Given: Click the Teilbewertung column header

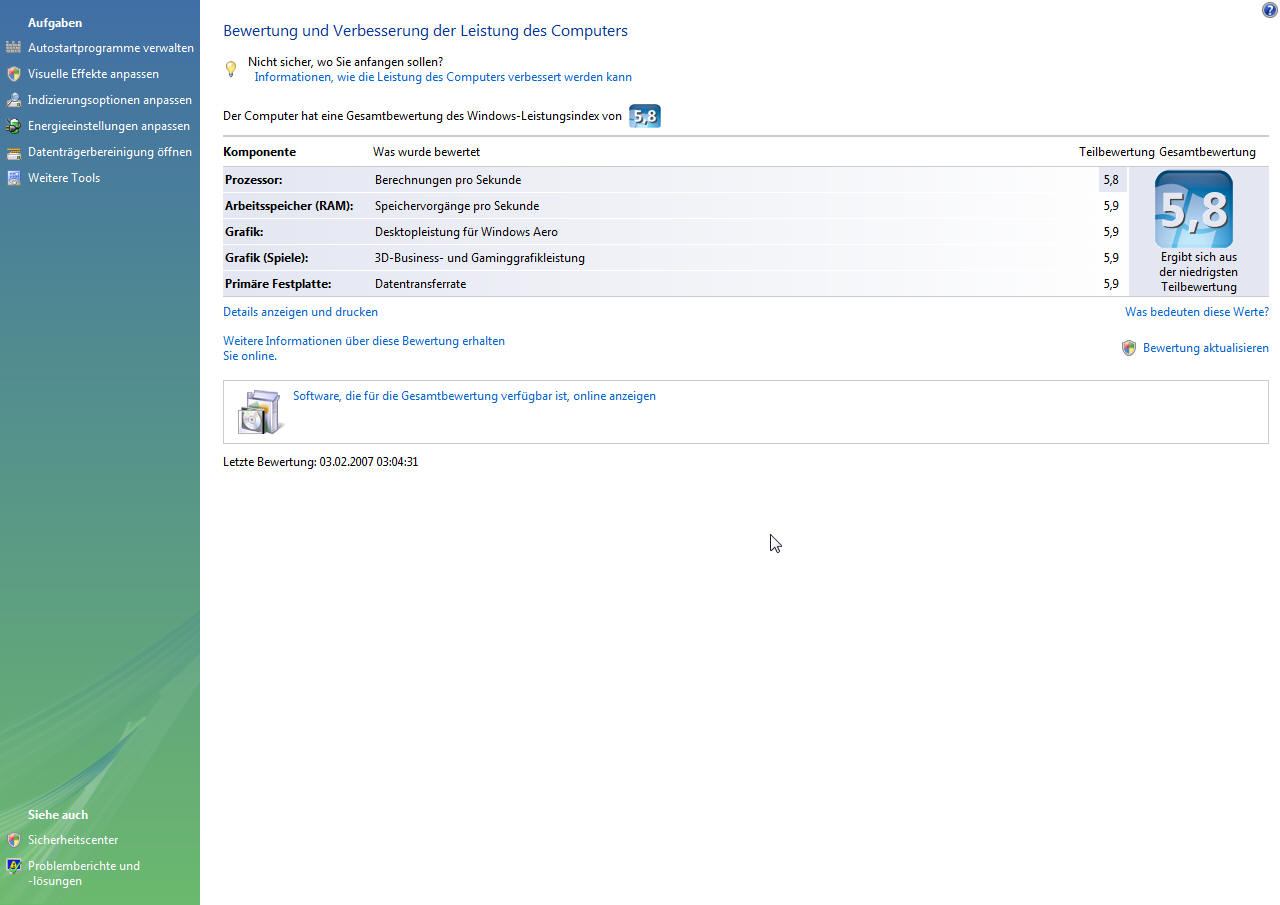Looking at the screenshot, I should coord(1117,152).
